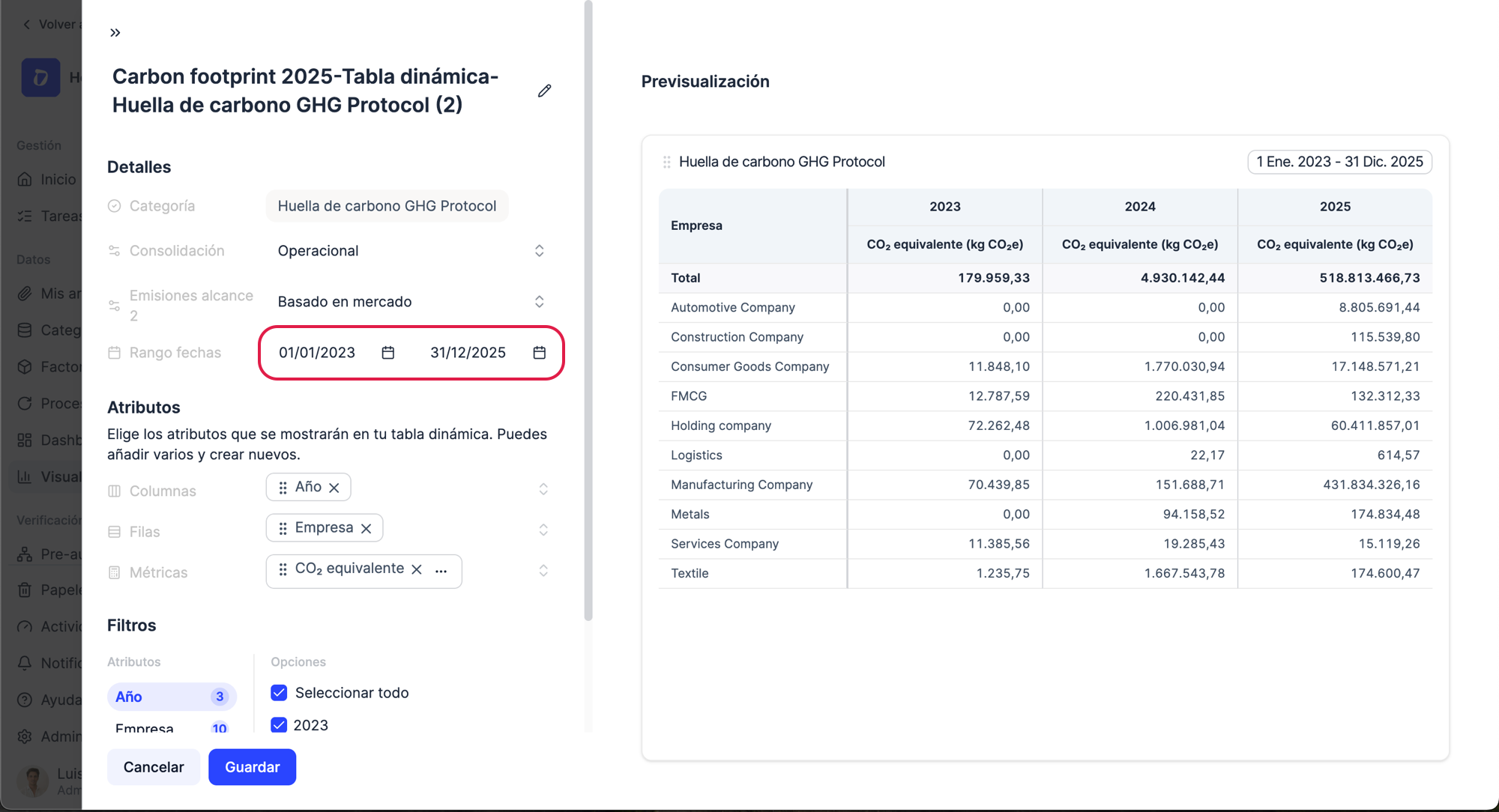Uncheck the 2023 year filter

click(x=279, y=725)
